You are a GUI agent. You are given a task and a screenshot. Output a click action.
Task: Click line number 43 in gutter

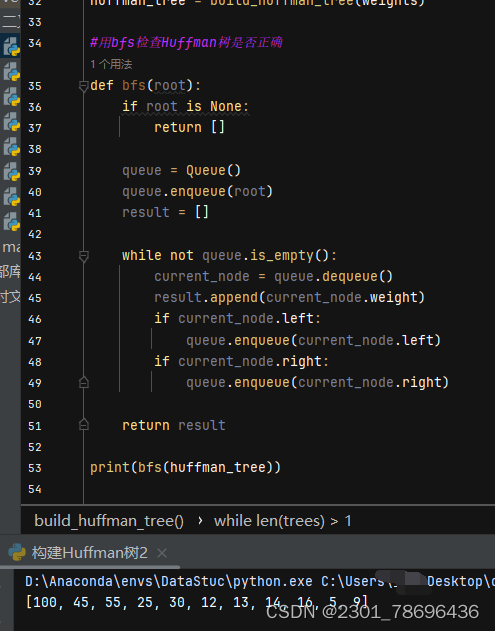pyautogui.click(x=35, y=256)
